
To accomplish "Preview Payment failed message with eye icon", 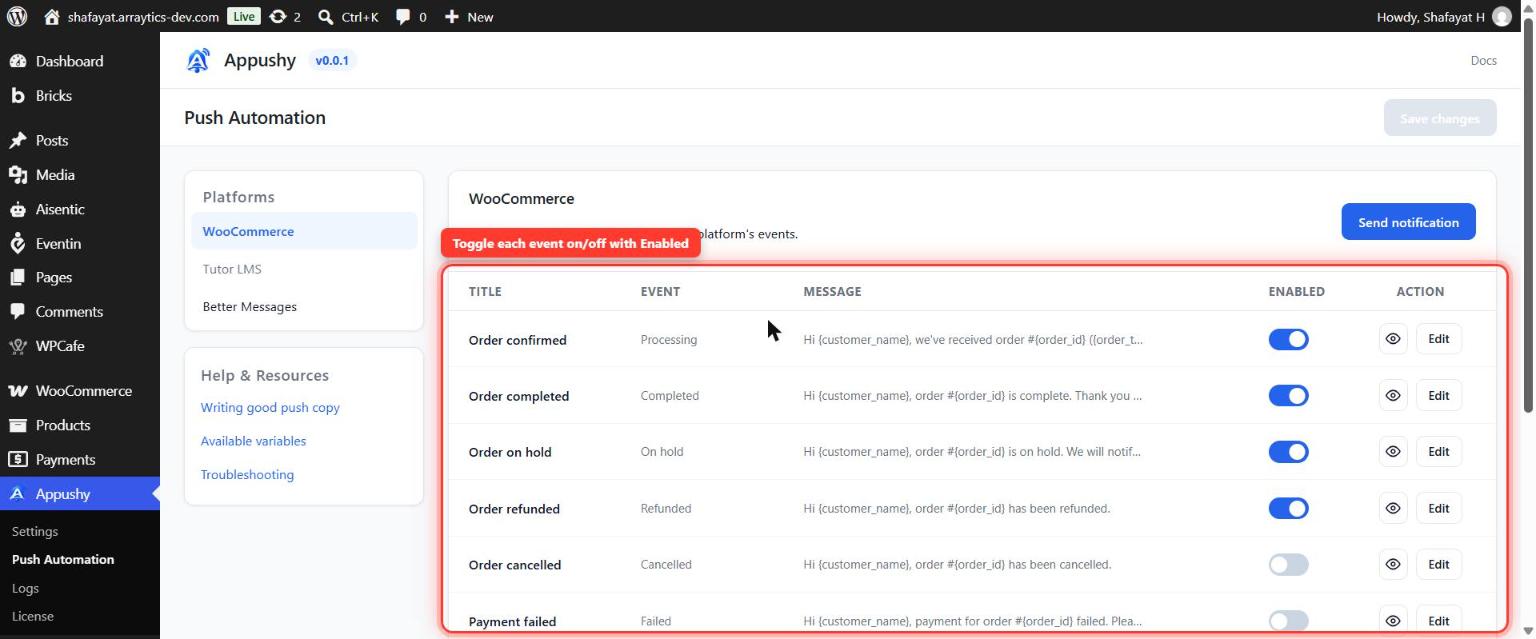I will coord(1393,621).
